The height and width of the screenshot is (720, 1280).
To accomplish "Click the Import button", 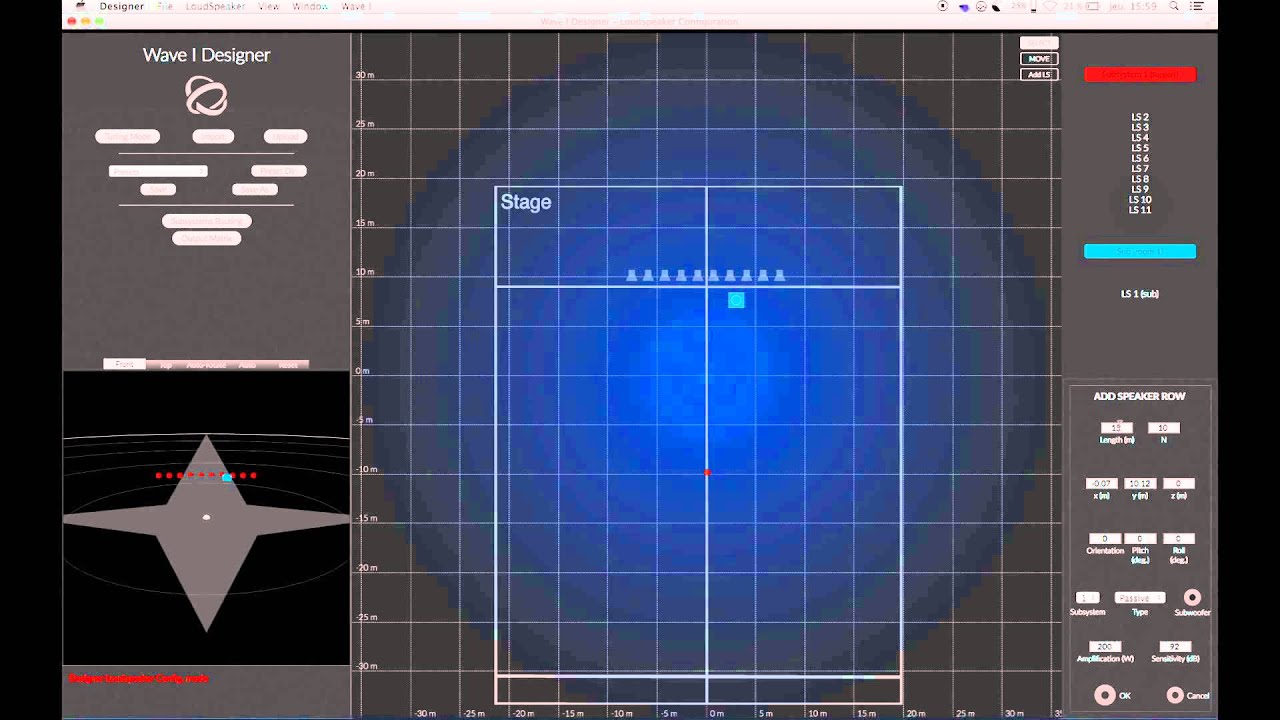I will (x=213, y=136).
